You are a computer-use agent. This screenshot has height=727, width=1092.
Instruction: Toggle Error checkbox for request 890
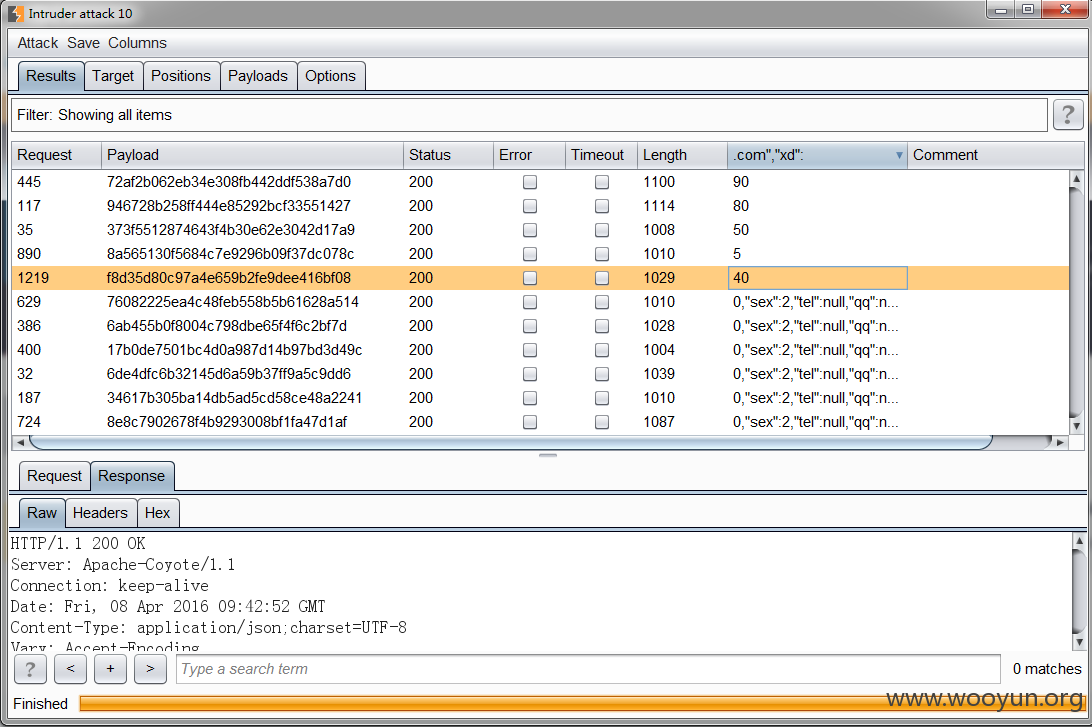click(x=530, y=254)
